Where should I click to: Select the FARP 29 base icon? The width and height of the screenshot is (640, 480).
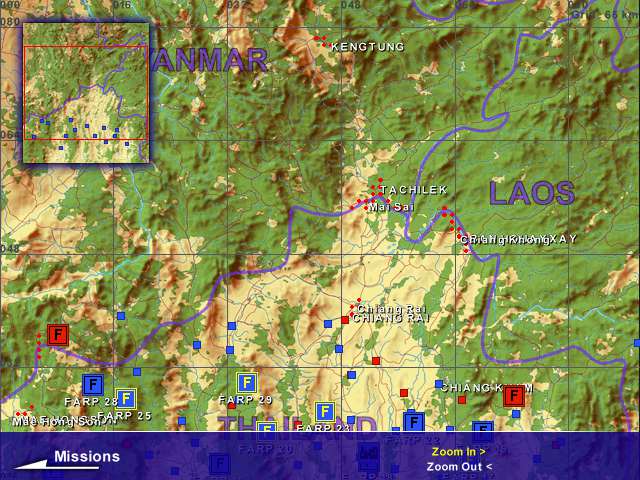coord(246,382)
